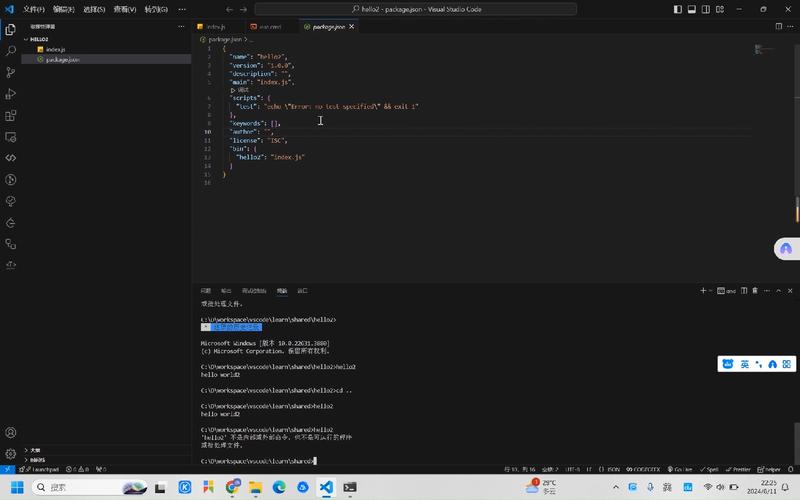Open explorer views more actions ellipsis
Image resolution: width=800 pixels, height=500 pixels.
click(181, 27)
